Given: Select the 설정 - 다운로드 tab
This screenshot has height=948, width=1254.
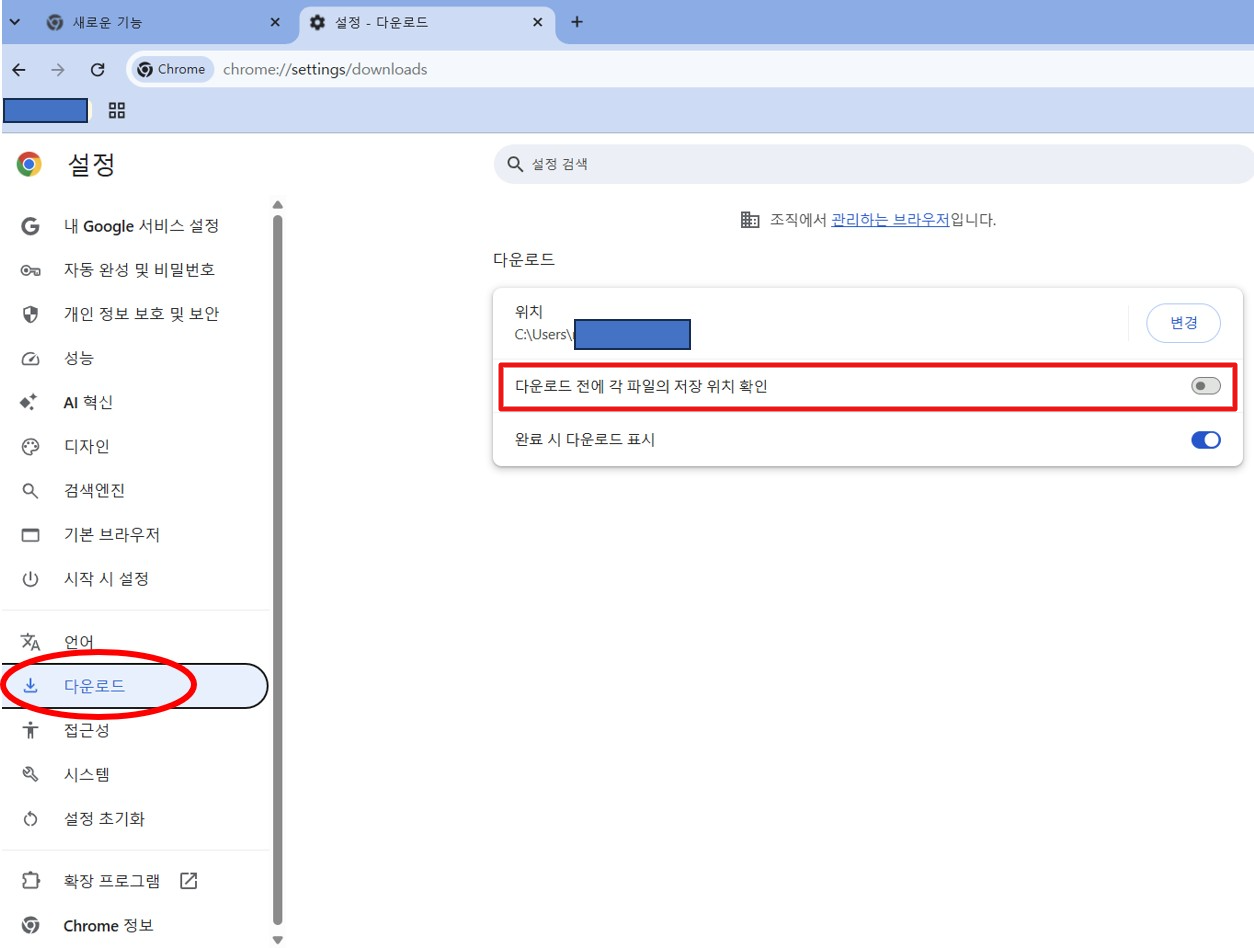Looking at the screenshot, I should [x=427, y=22].
